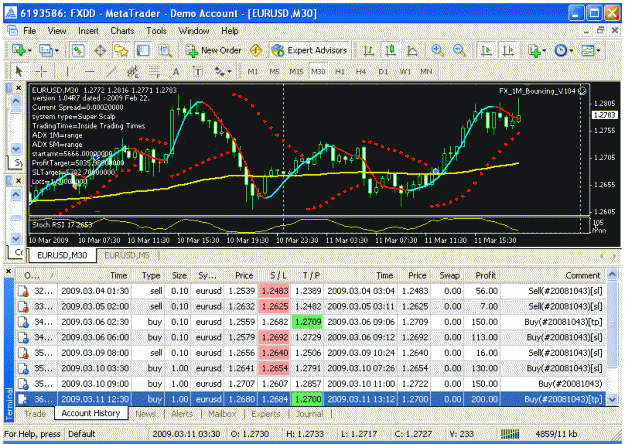The height and width of the screenshot is (444, 625).
Task: Open MetaEditor via the yellow diamond icon
Action: pyautogui.click(x=256, y=51)
